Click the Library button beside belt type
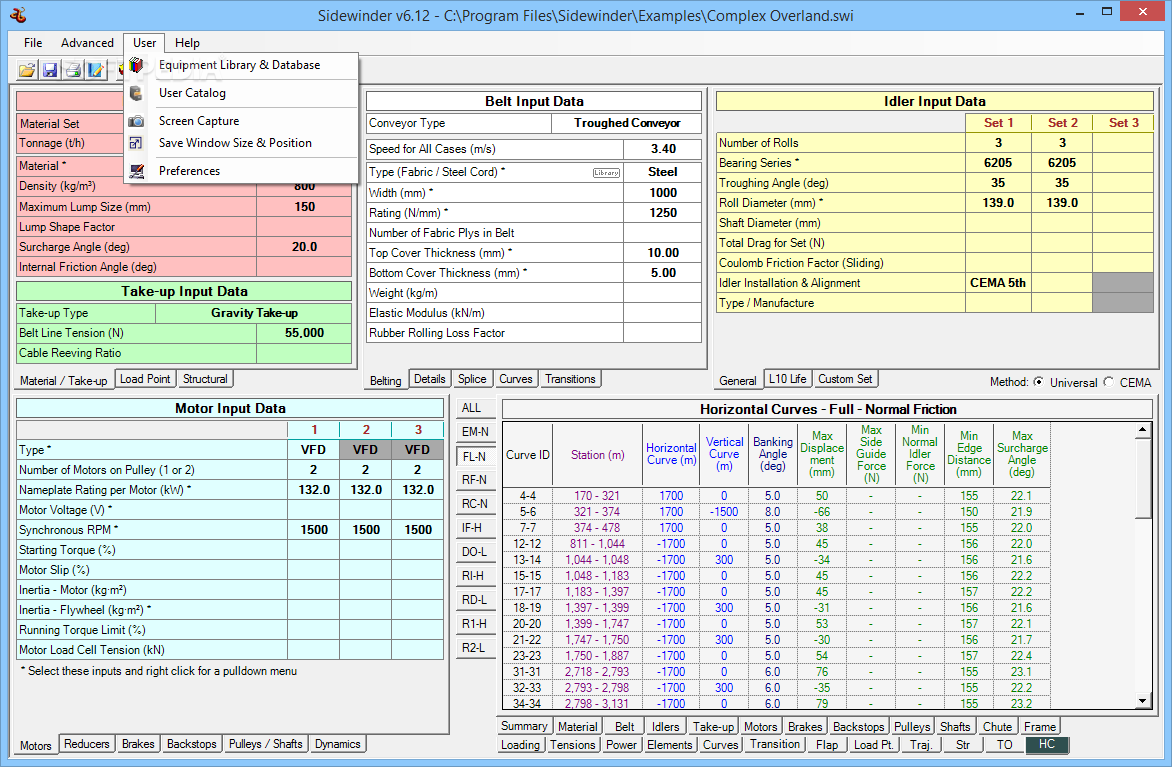 (x=606, y=172)
